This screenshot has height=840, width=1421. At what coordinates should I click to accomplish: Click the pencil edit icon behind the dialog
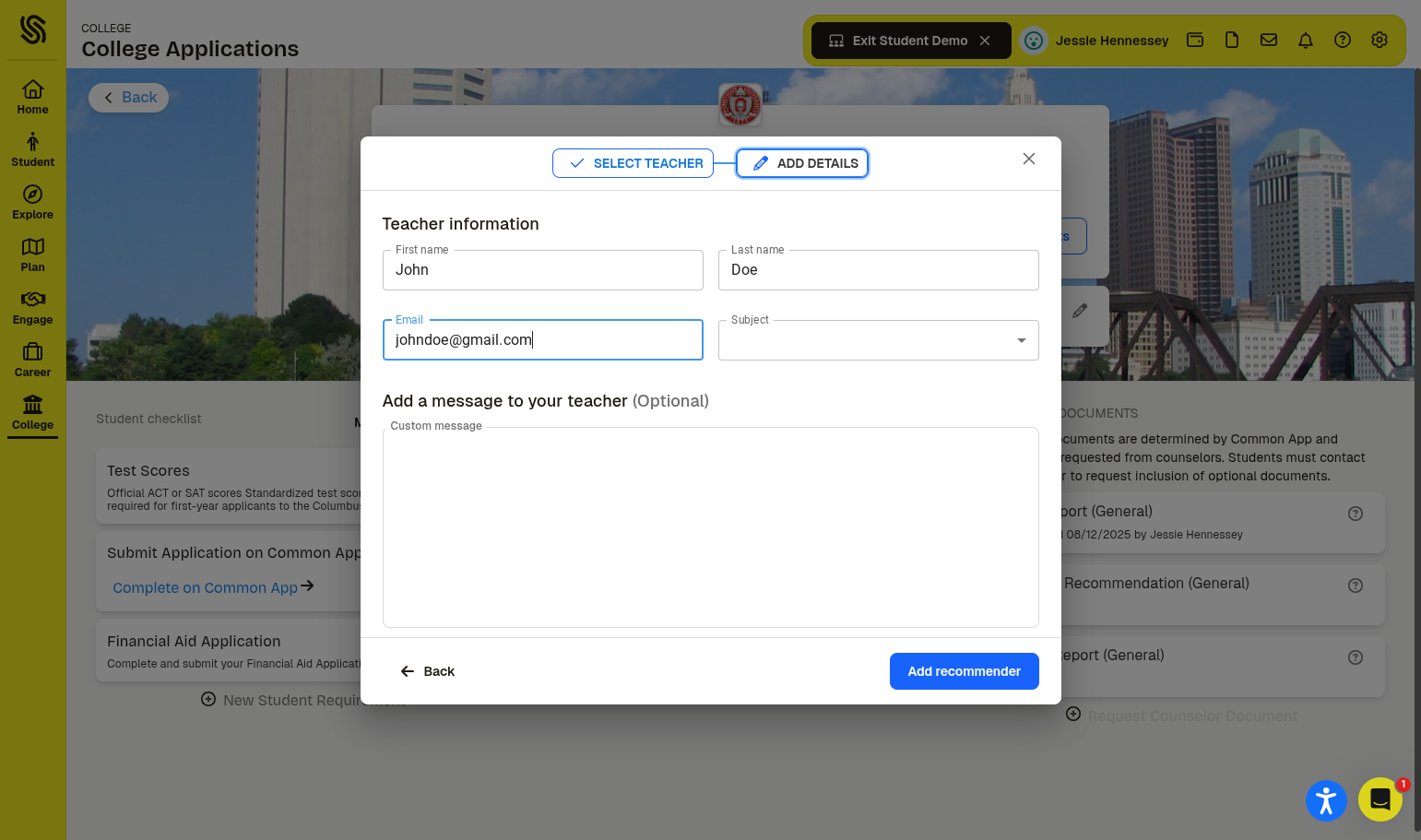coord(1080,311)
